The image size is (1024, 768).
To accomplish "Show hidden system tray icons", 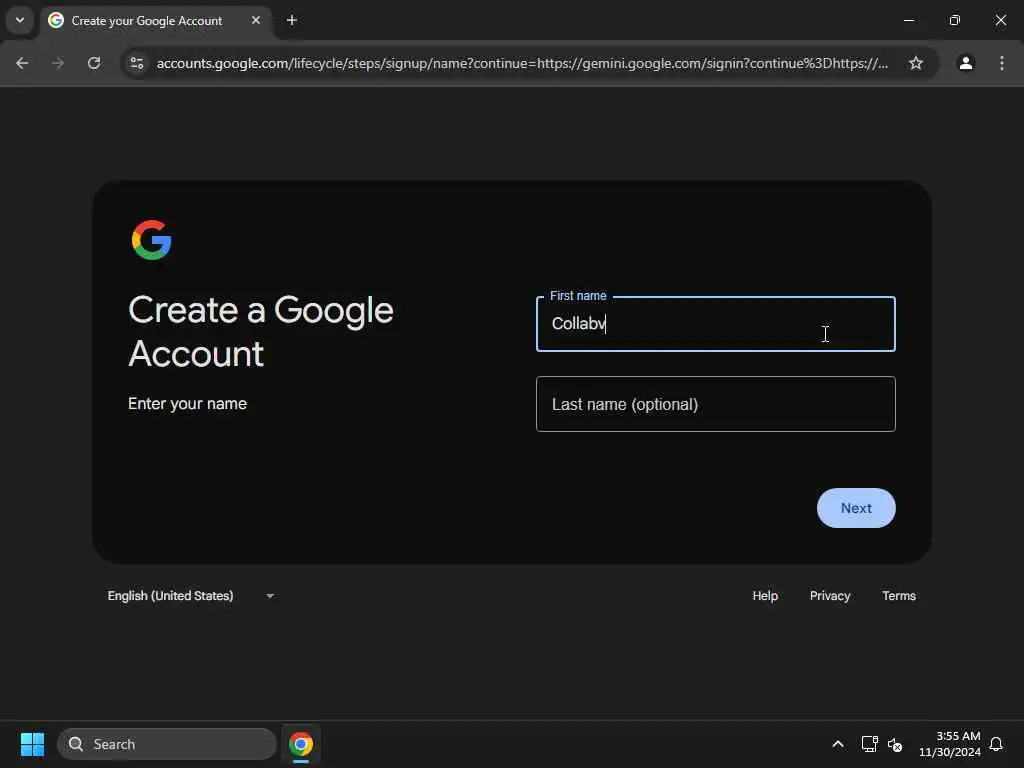I will pos(838,744).
